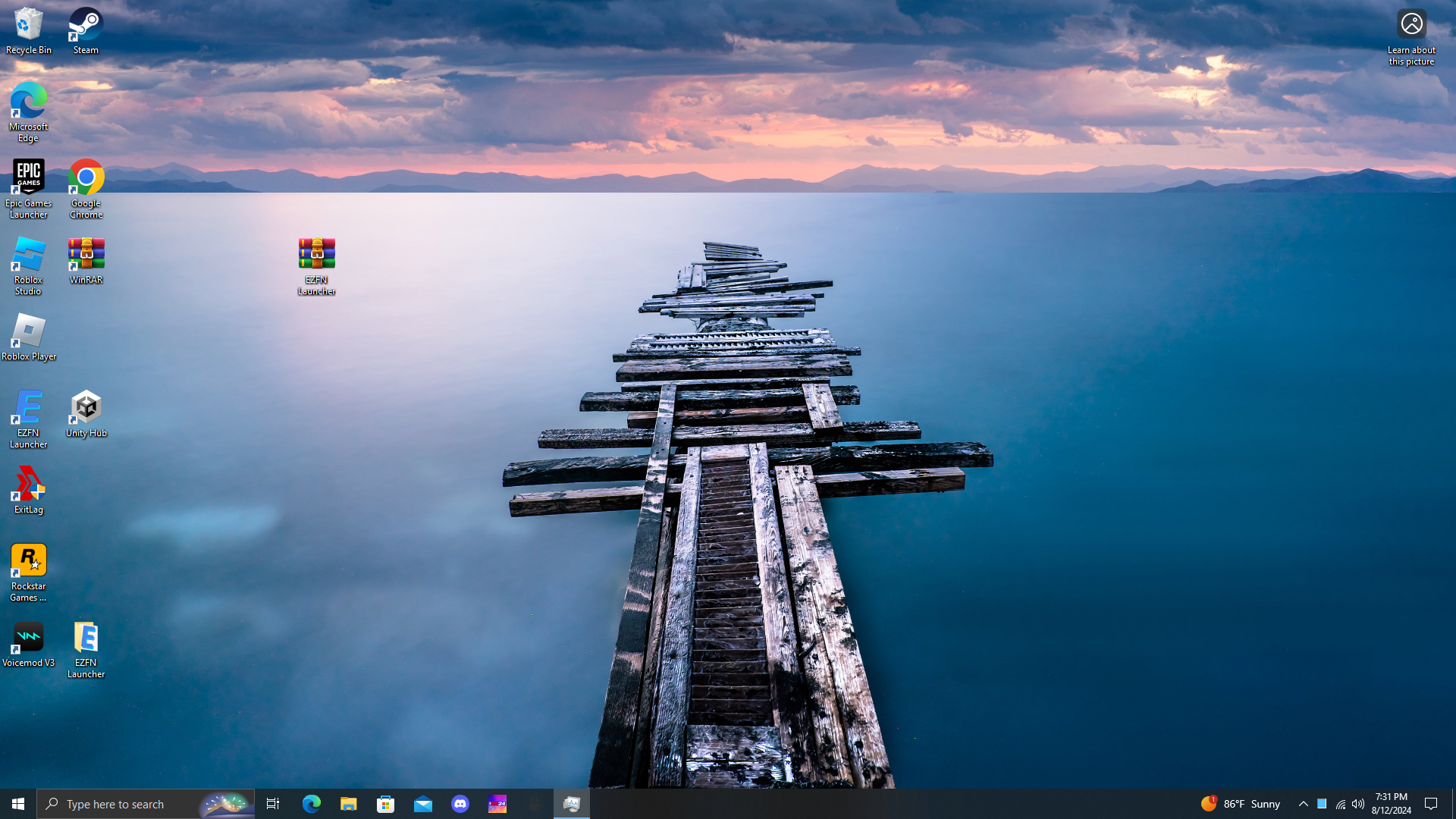Click 'Learn about this picture' link

point(1411,36)
